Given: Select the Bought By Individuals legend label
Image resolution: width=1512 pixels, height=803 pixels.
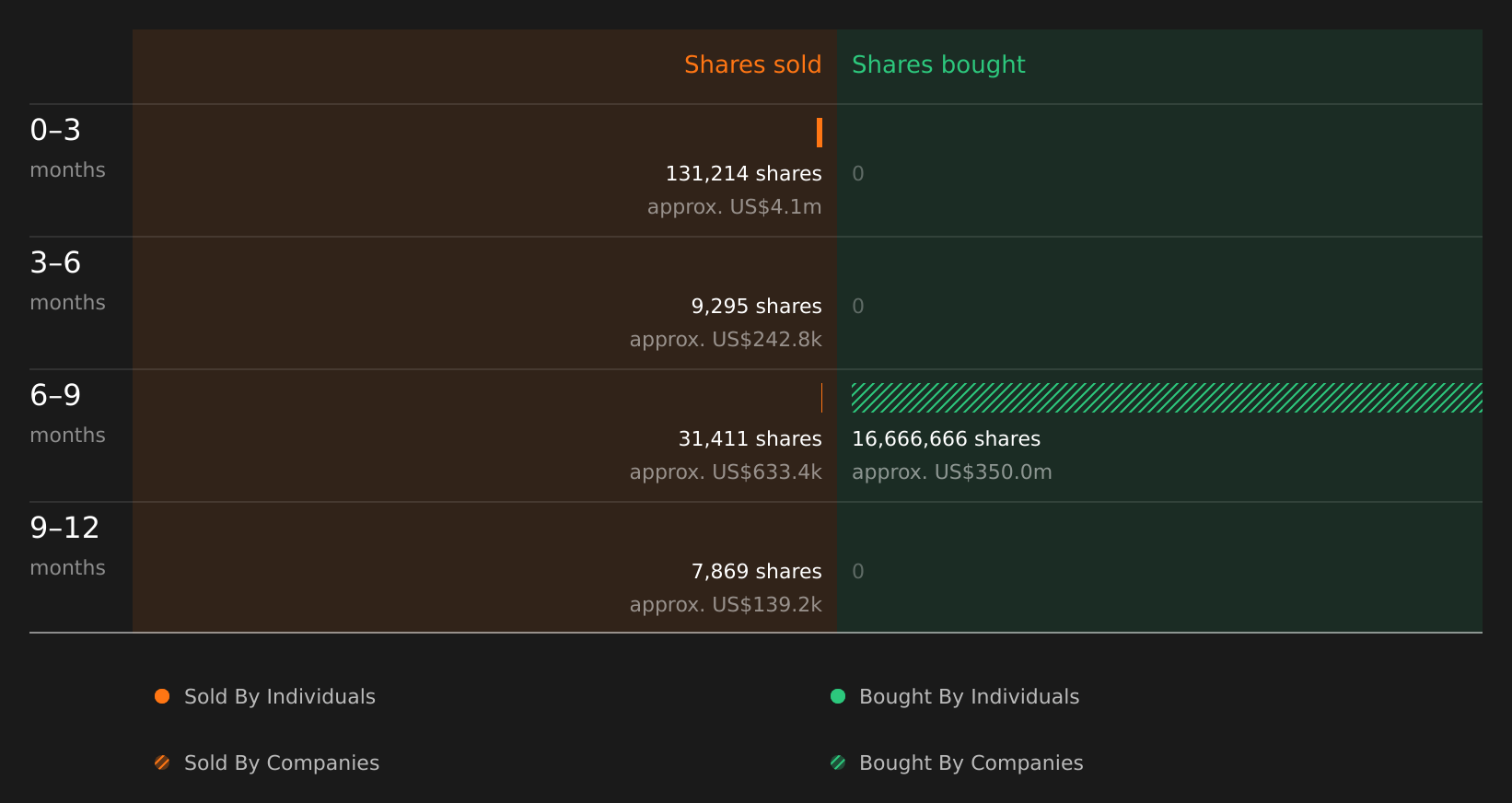Looking at the screenshot, I should coord(969,697).
